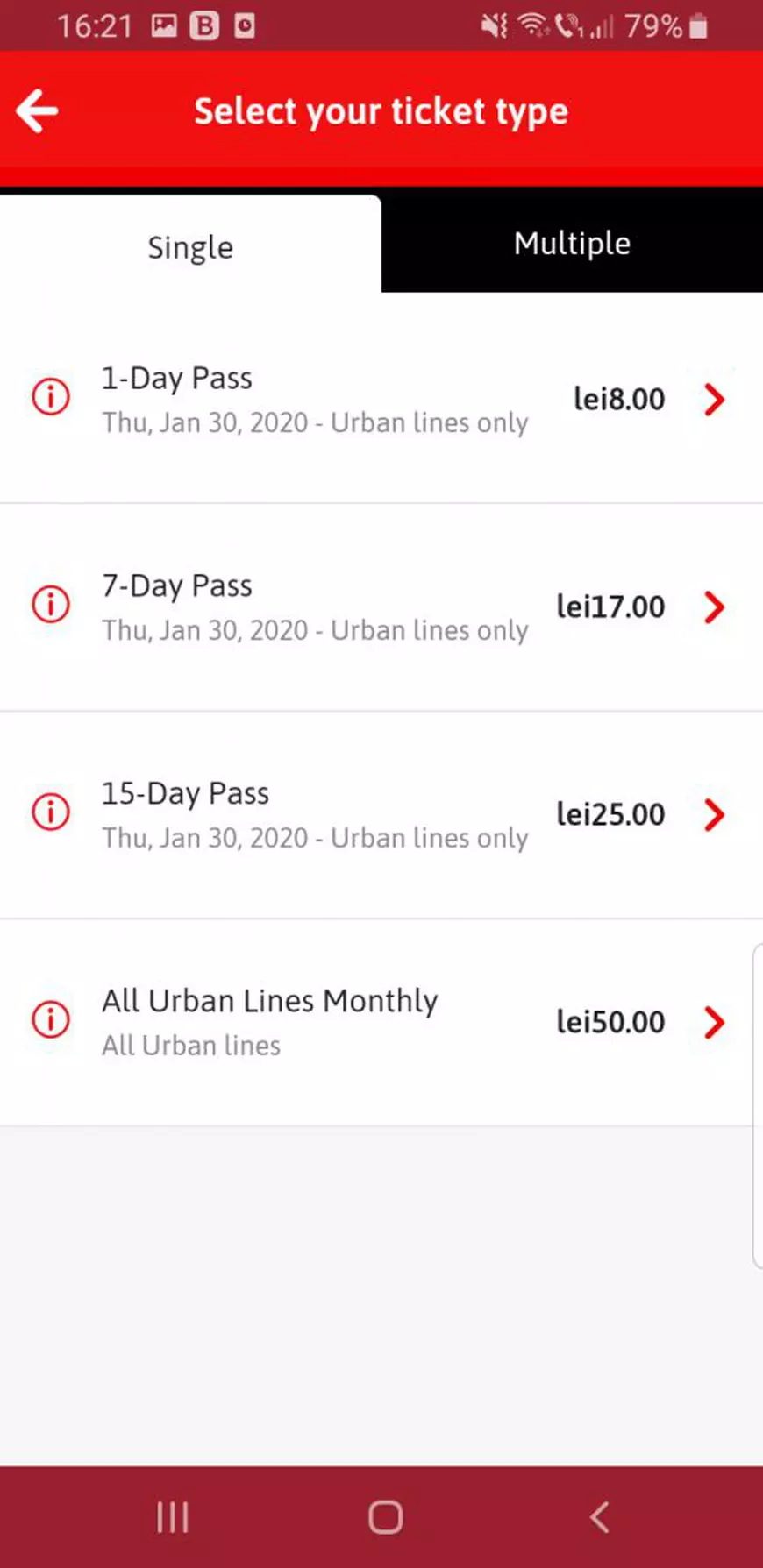Select lei25.00 price of 15-Day Pass
763x1568 pixels.
coord(610,815)
